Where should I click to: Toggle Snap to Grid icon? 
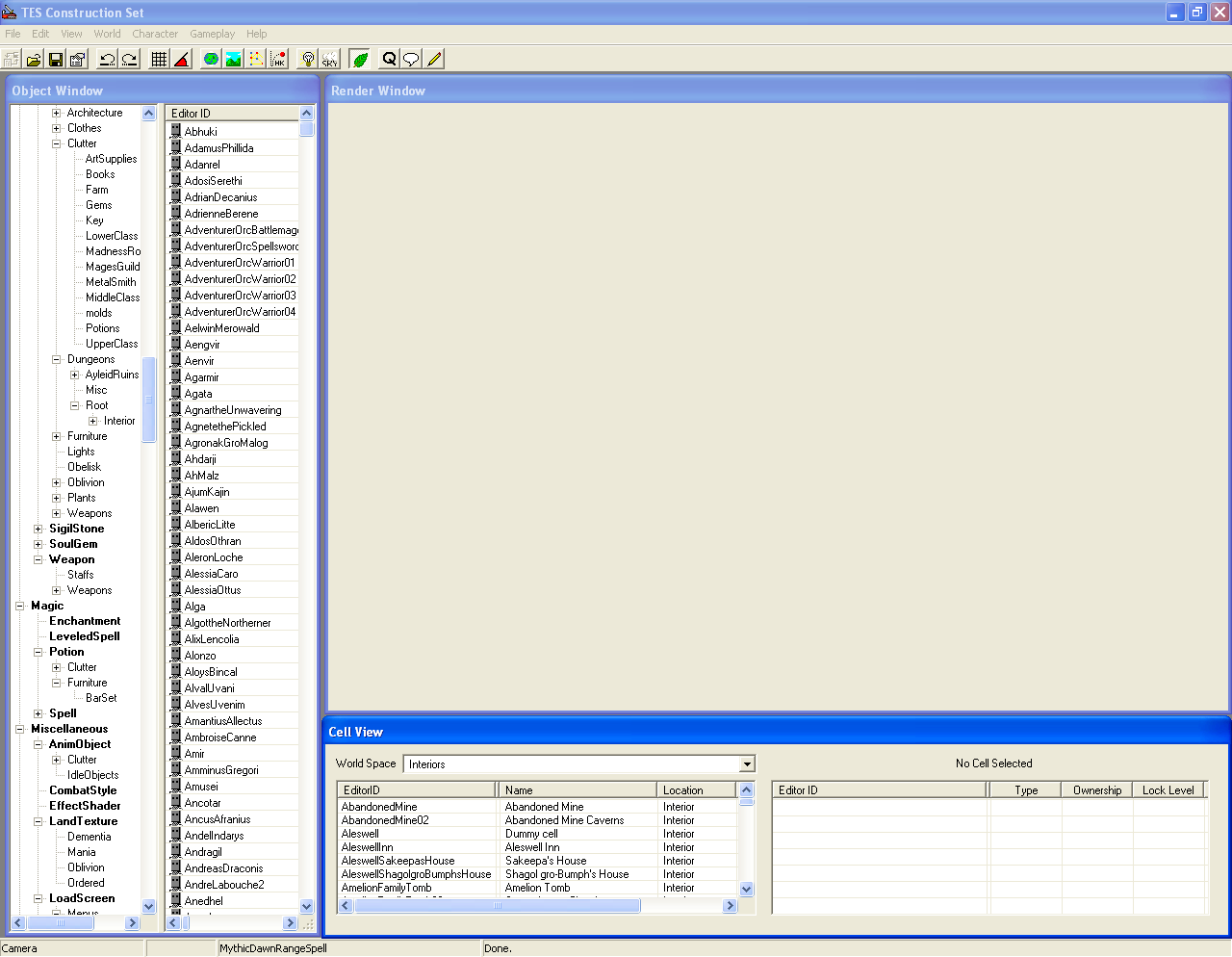point(159,59)
